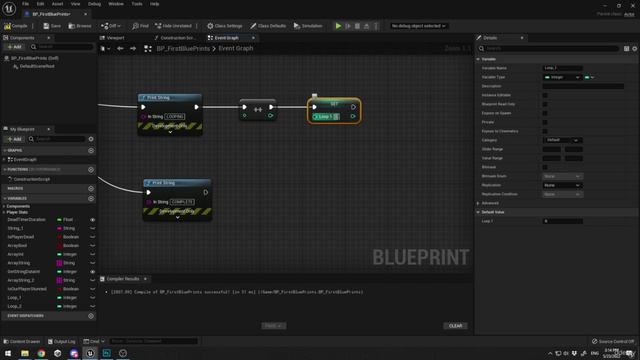This screenshot has height=360, width=640.
Task: Open Variable Type Integer dropdown
Action: [x=562, y=77]
